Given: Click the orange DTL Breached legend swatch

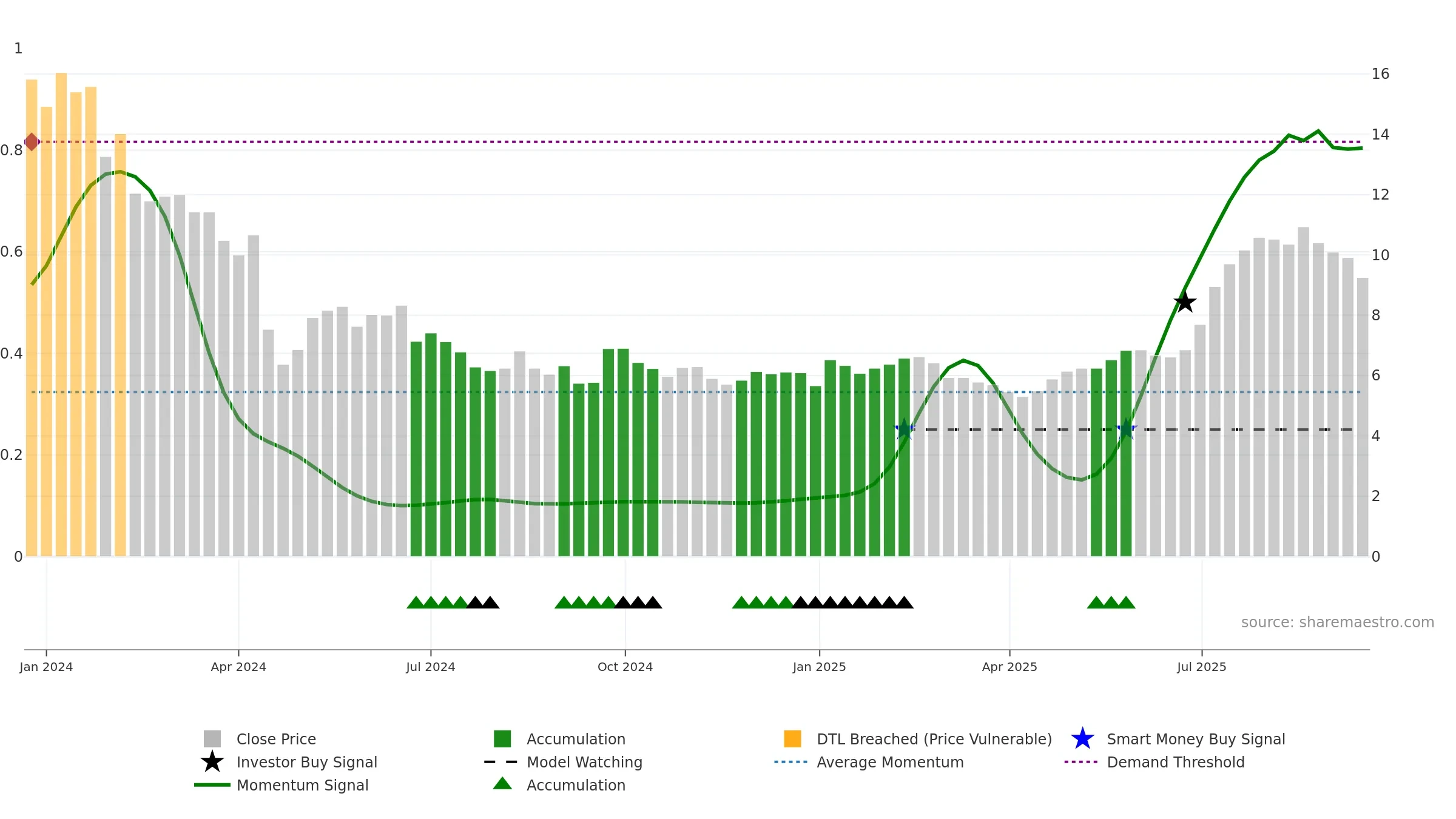Looking at the screenshot, I should coord(792,738).
